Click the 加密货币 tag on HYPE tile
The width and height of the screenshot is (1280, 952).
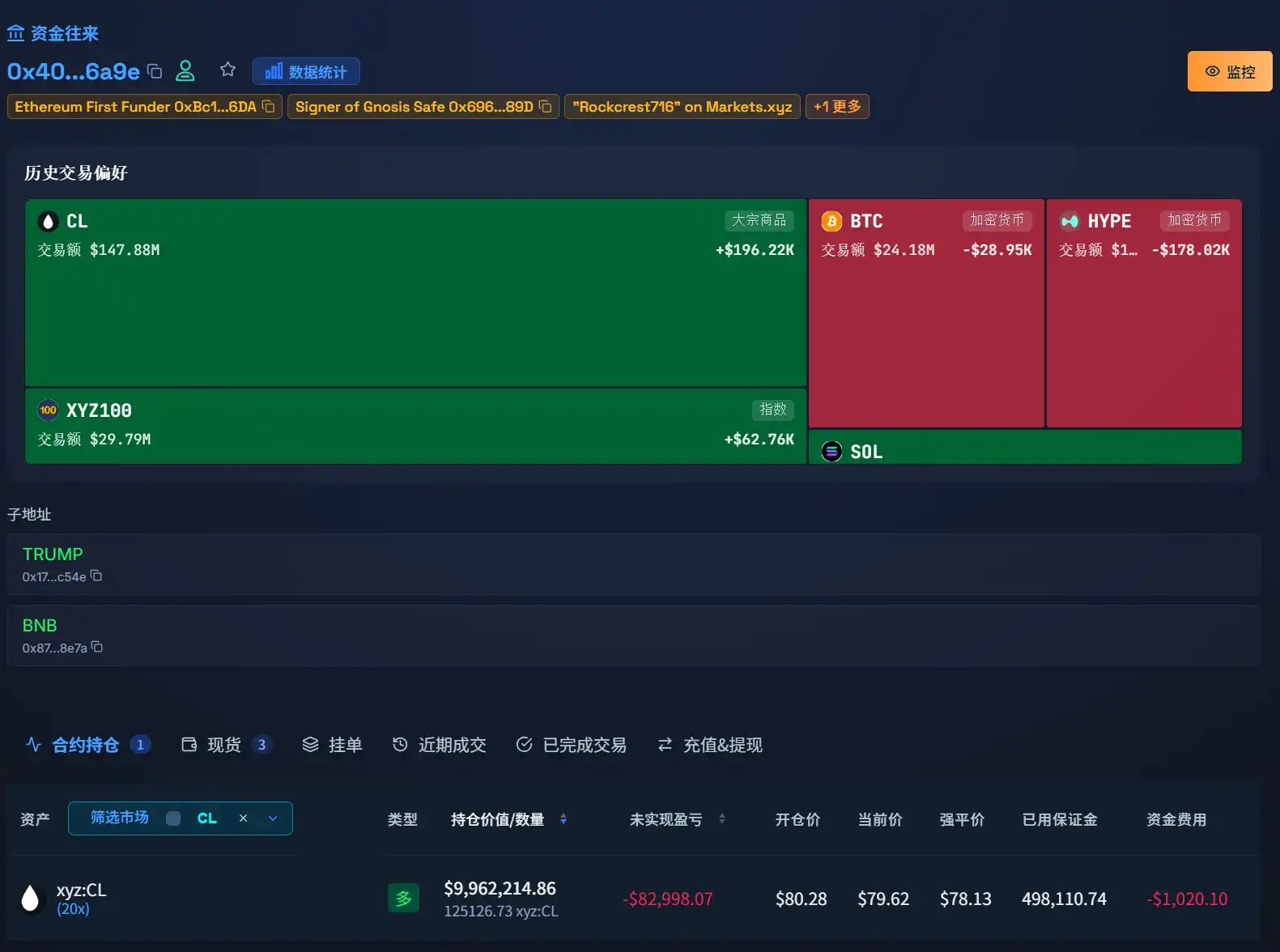(x=1194, y=220)
